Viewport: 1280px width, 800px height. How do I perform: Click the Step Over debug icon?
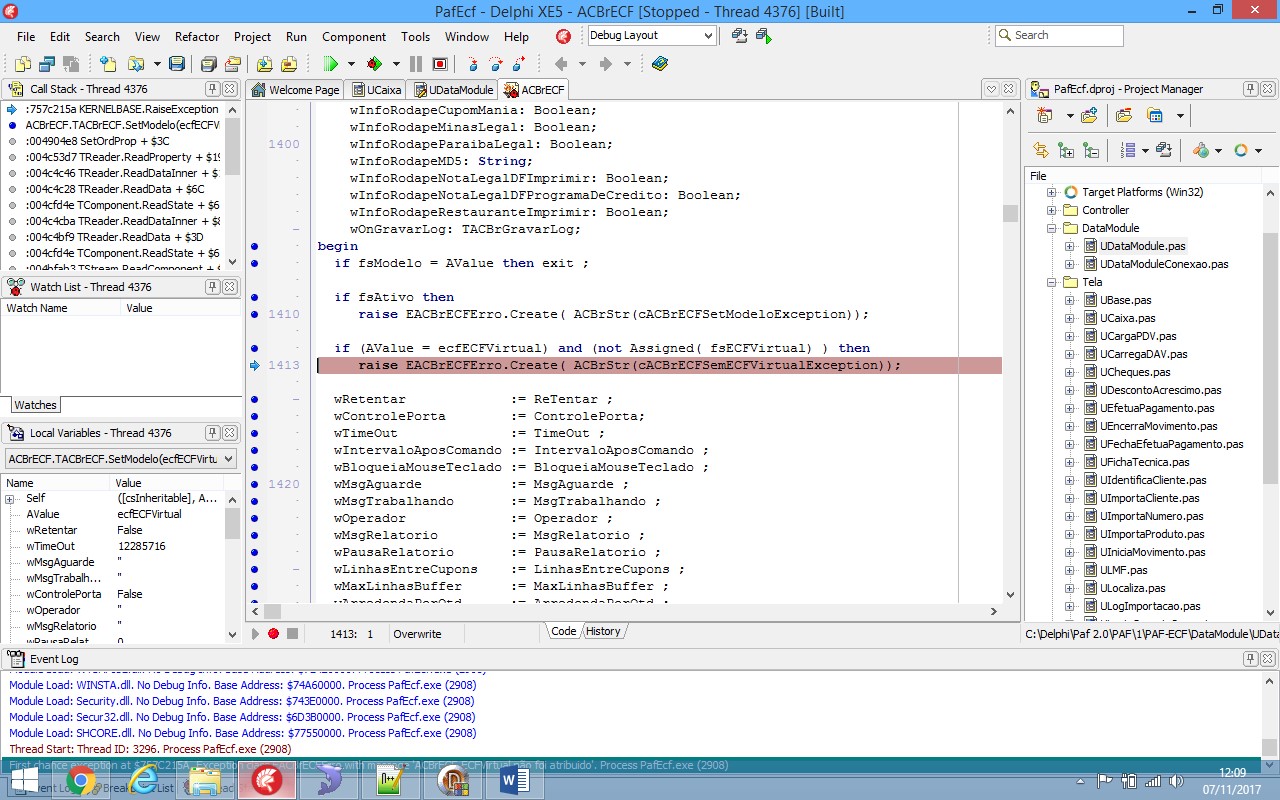click(496, 64)
